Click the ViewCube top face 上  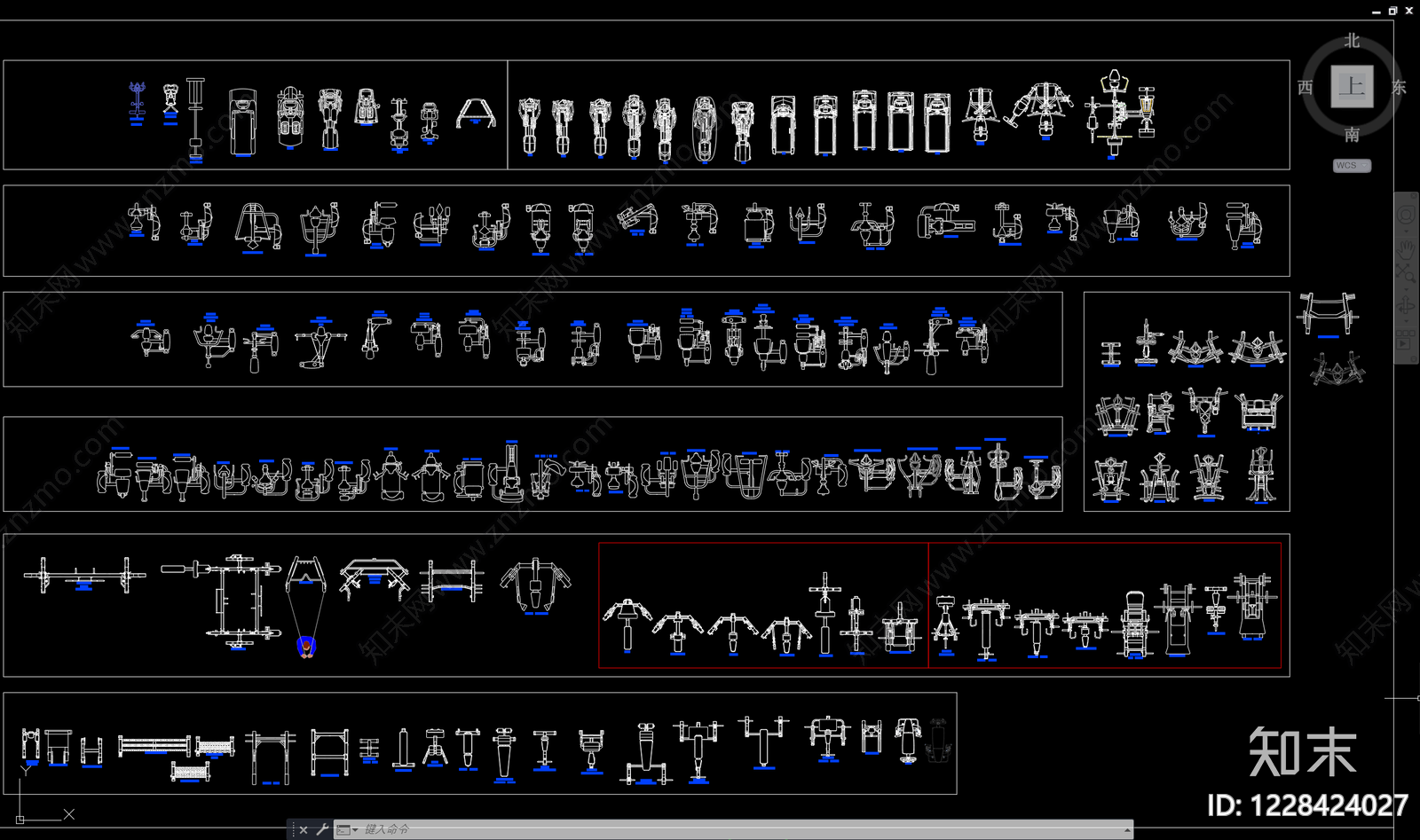(x=1352, y=87)
